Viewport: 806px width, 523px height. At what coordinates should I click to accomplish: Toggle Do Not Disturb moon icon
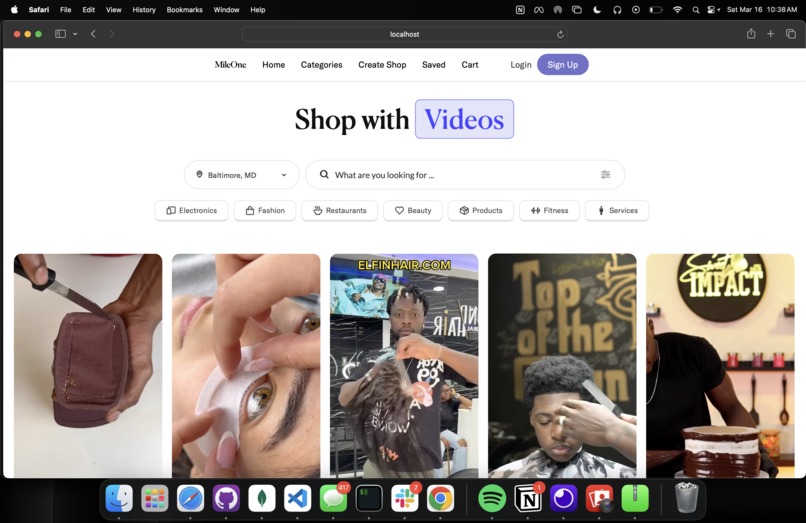coord(597,10)
